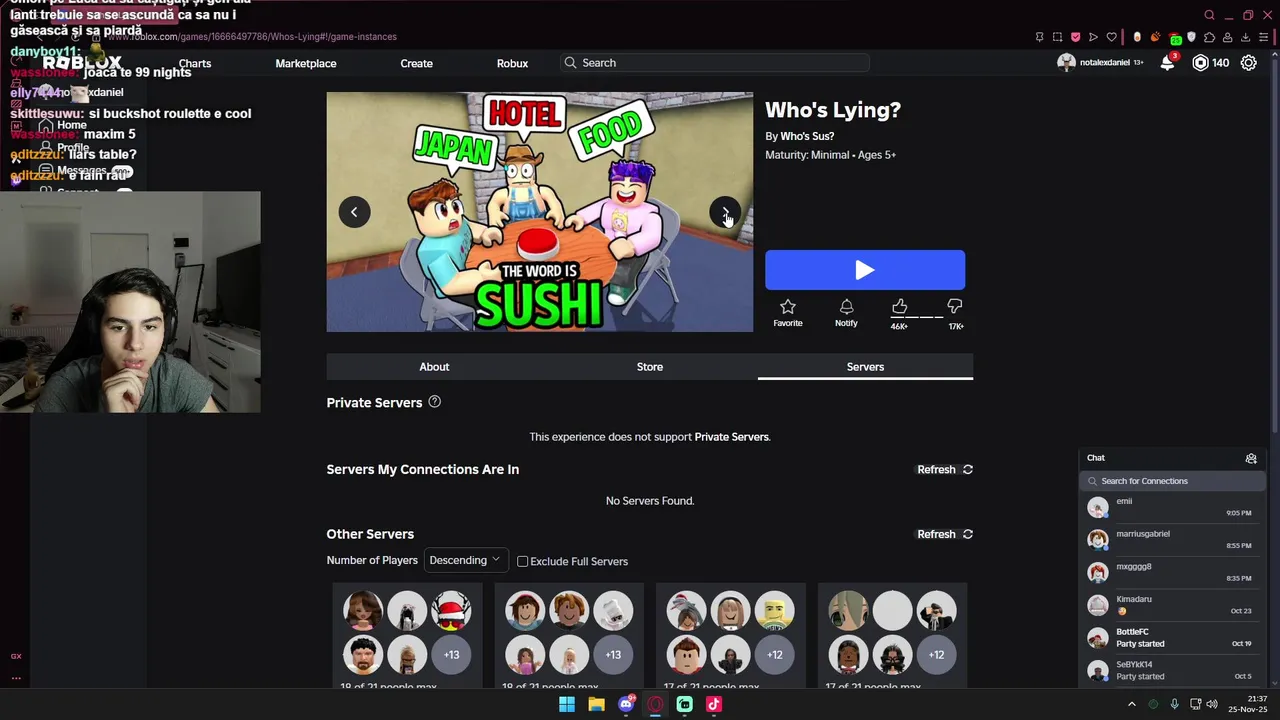
Task: Open +13 players on first server card
Action: (x=451, y=655)
